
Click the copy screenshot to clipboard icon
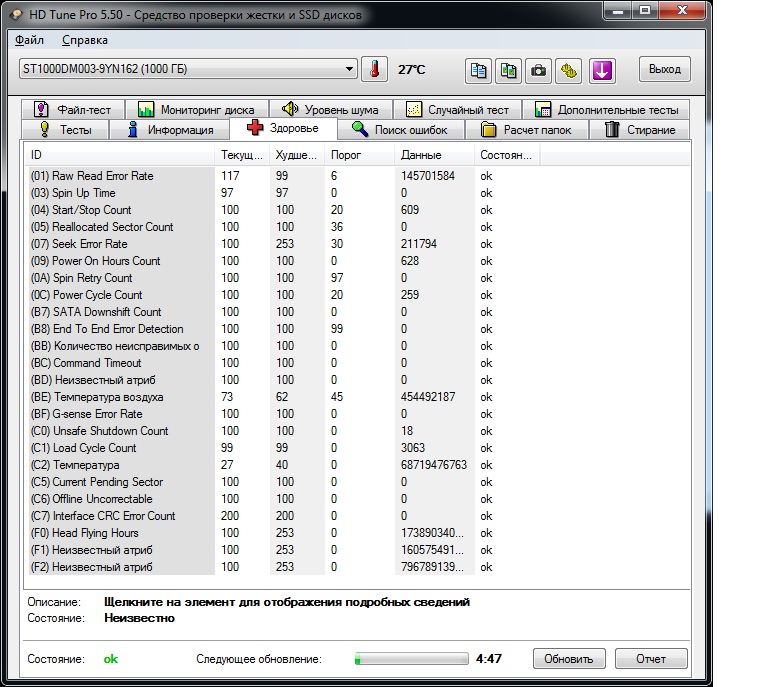pos(508,71)
